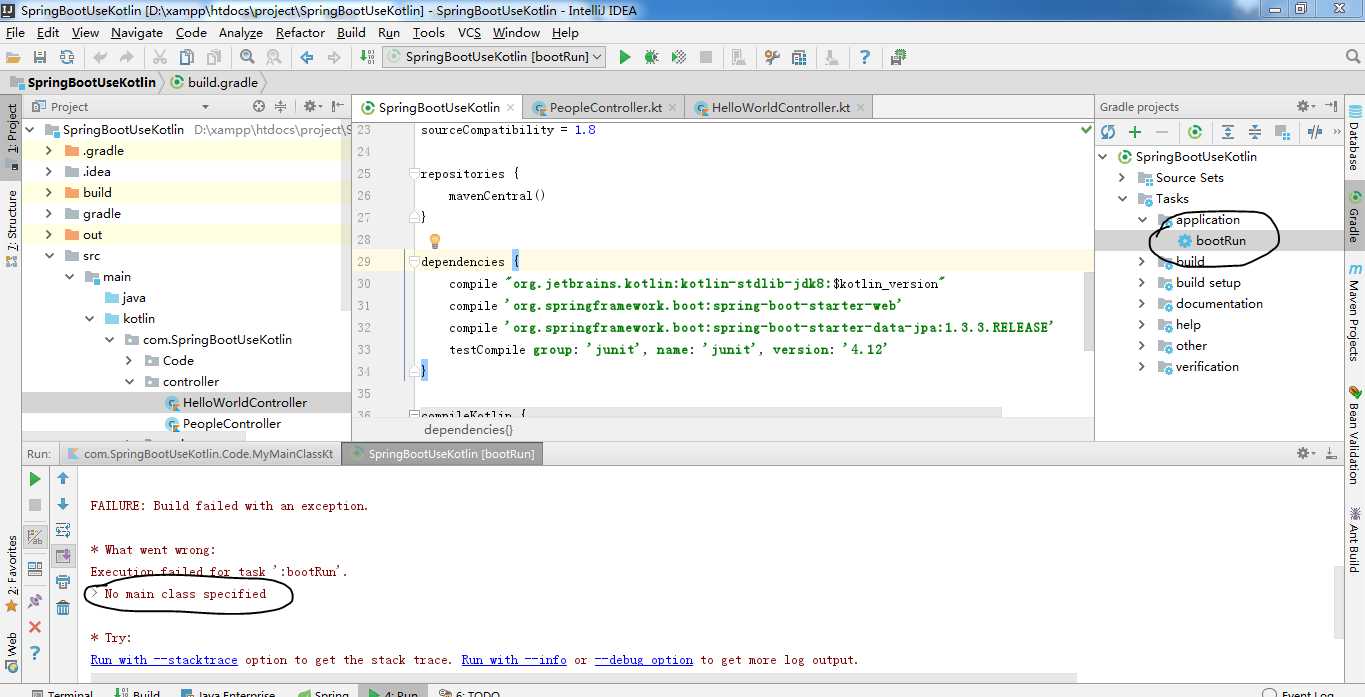This screenshot has width=1365, height=697.
Task: Select bootRun task in Gradle panel
Action: [1220, 240]
